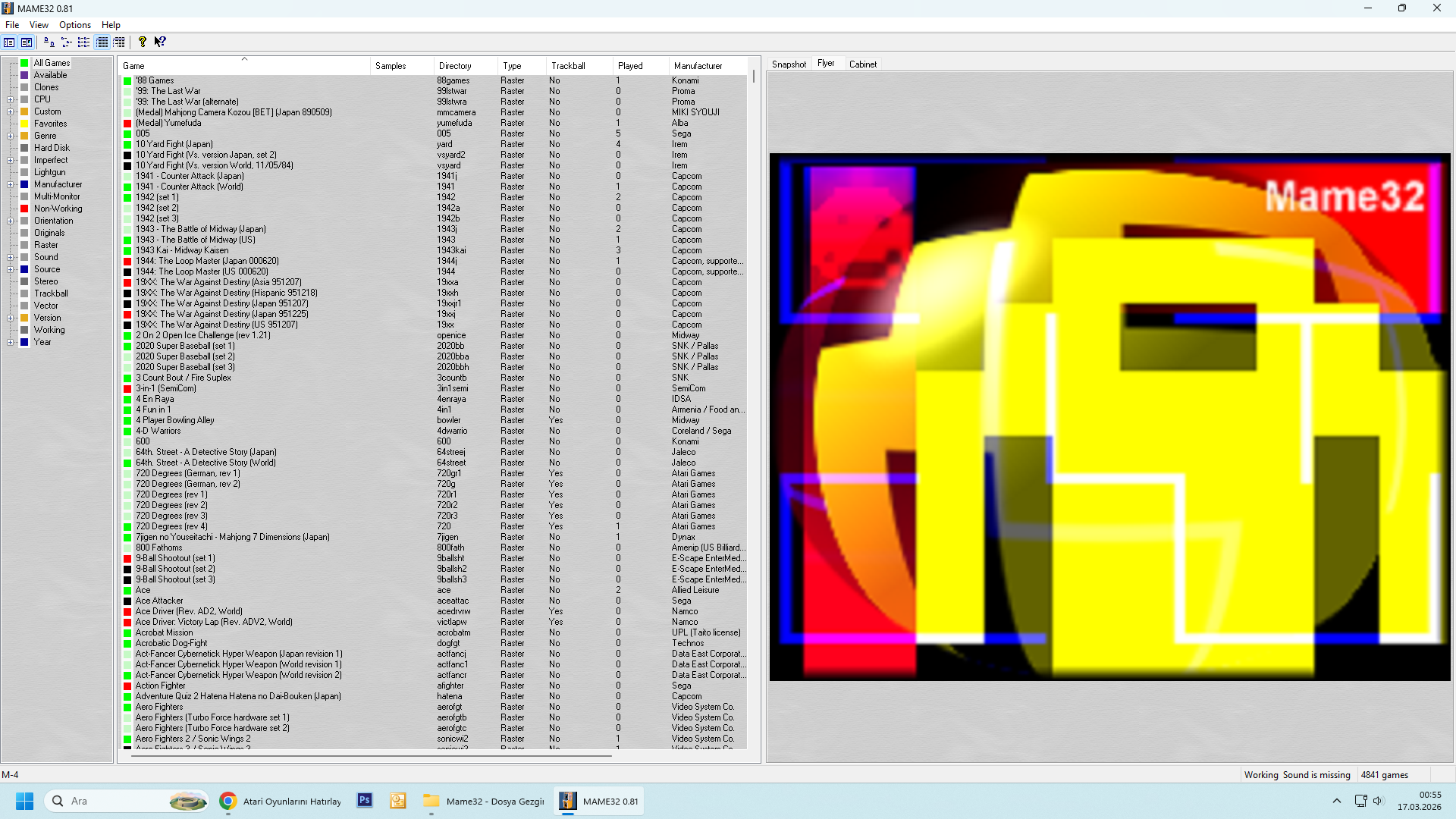Click the game list vertical scrollbar thumb
The width and height of the screenshot is (1456, 819).
point(754,77)
